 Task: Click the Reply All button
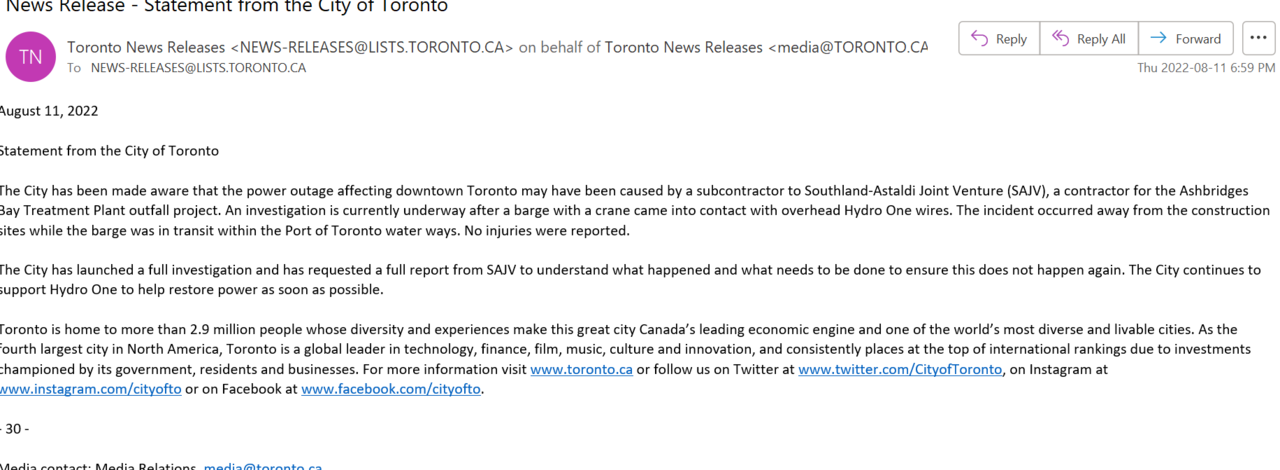click(x=1089, y=39)
